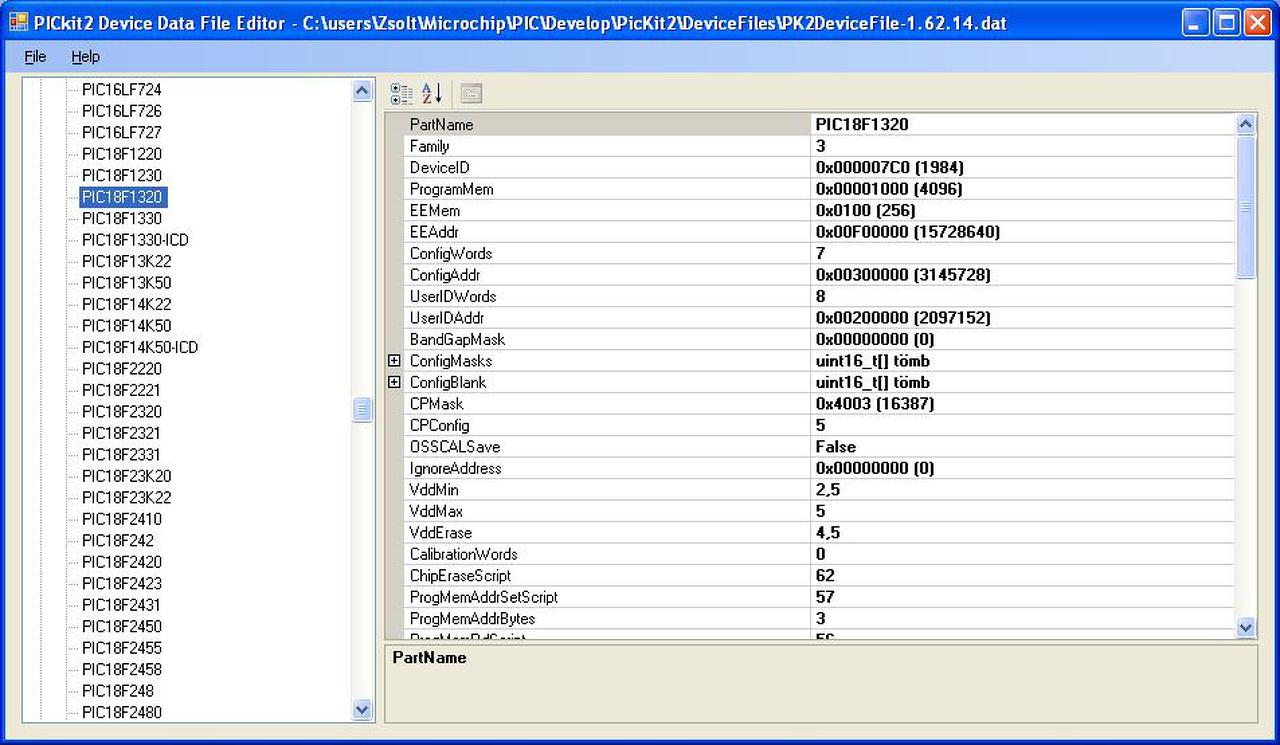Click the property grid scrollbar thumb

click(x=1245, y=206)
